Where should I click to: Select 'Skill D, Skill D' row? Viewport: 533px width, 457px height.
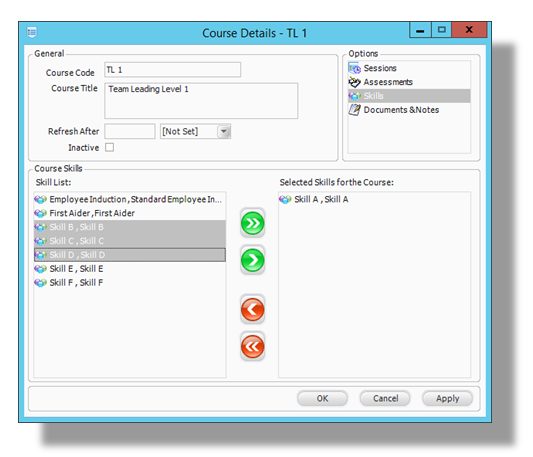130,255
